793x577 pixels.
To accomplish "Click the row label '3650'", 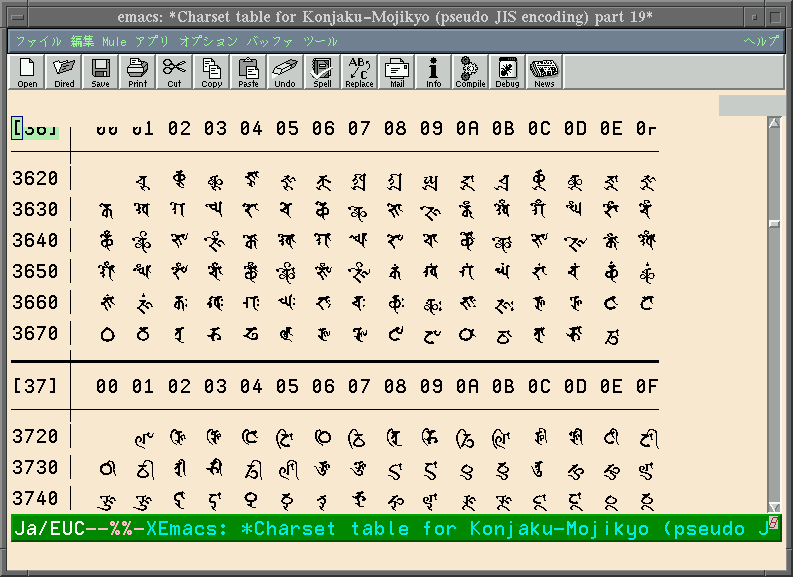I will (x=35, y=272).
